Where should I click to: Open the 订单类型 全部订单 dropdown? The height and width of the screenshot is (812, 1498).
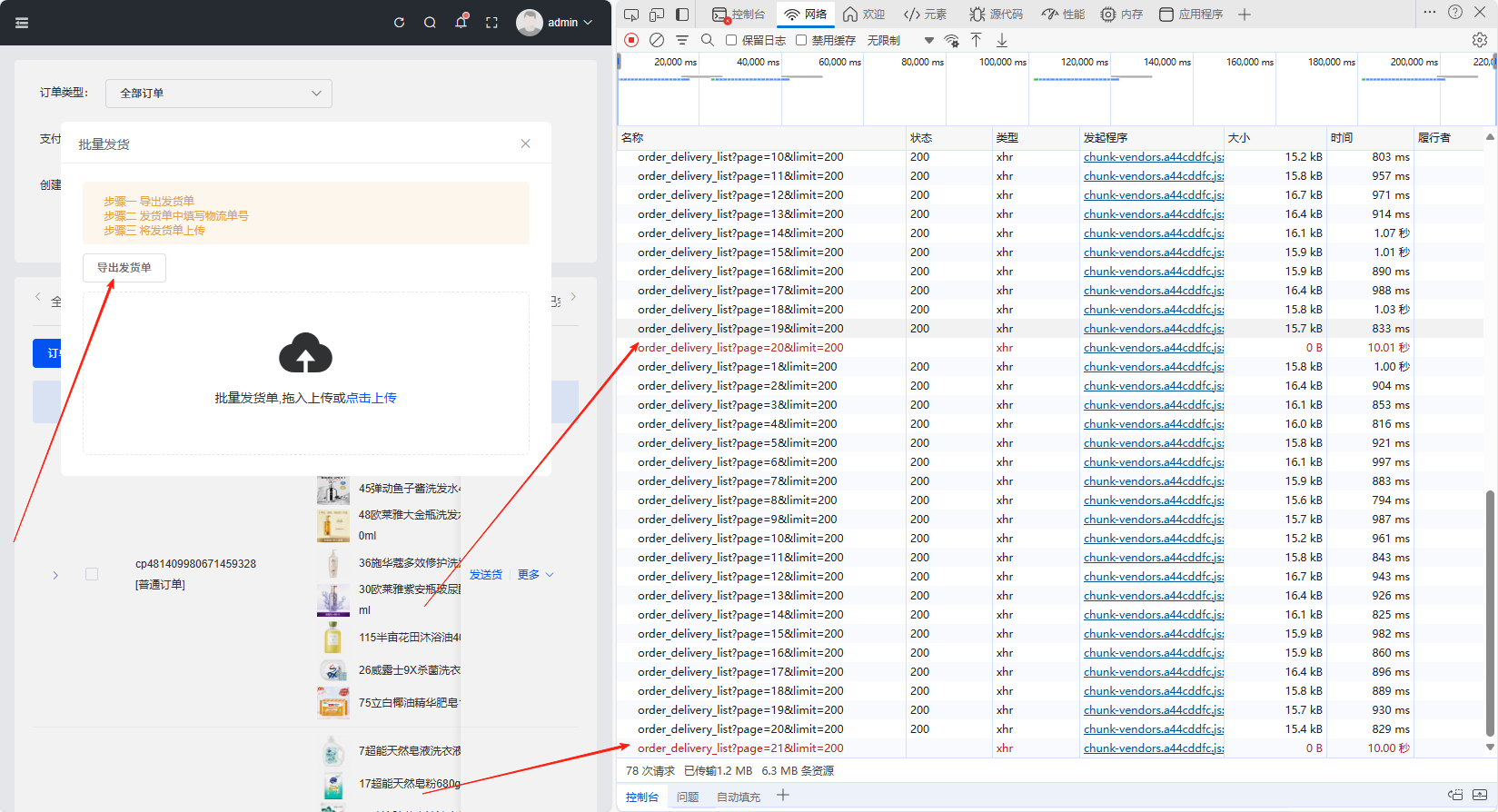(219, 94)
